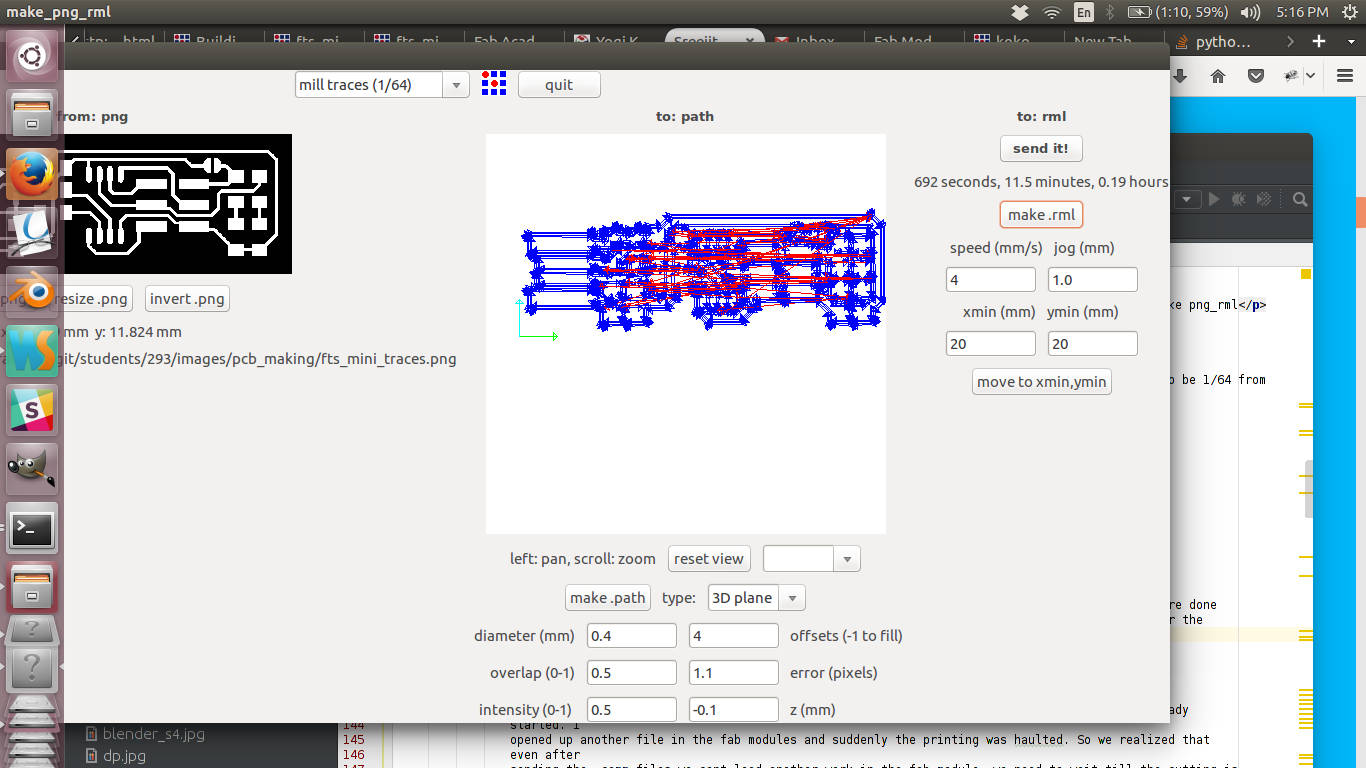The width and height of the screenshot is (1366, 768).
Task: Open Slack from the dock
Action: pyautogui.click(x=32, y=409)
